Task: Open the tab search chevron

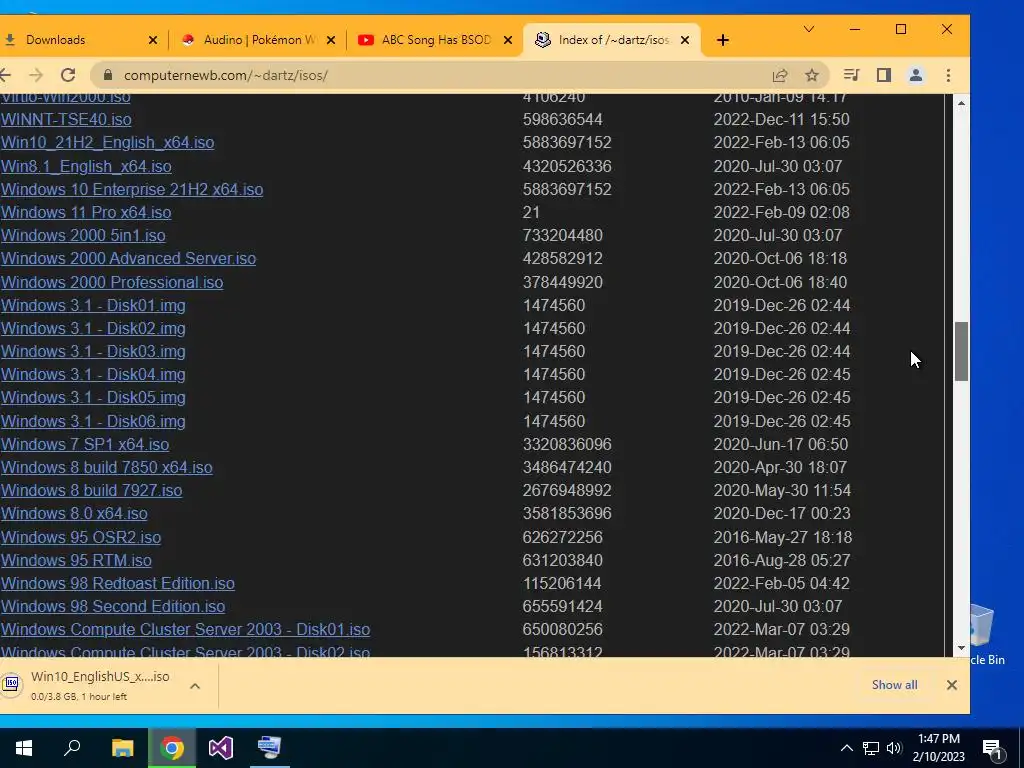Action: (808, 29)
